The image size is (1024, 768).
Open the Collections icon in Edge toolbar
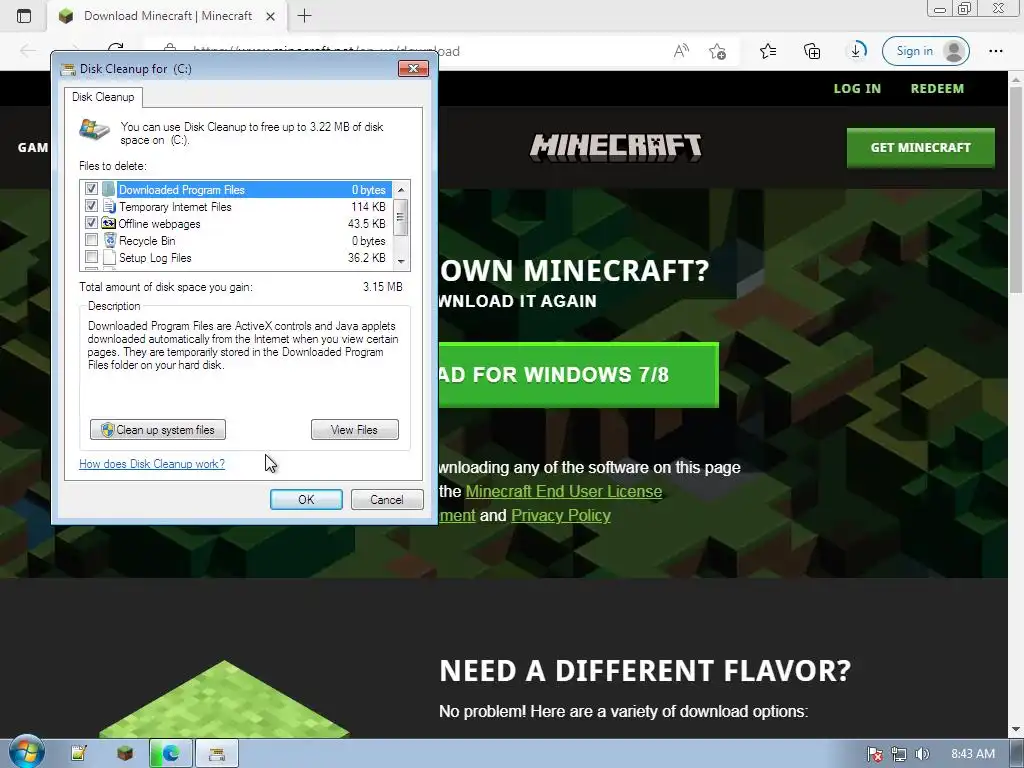point(812,51)
